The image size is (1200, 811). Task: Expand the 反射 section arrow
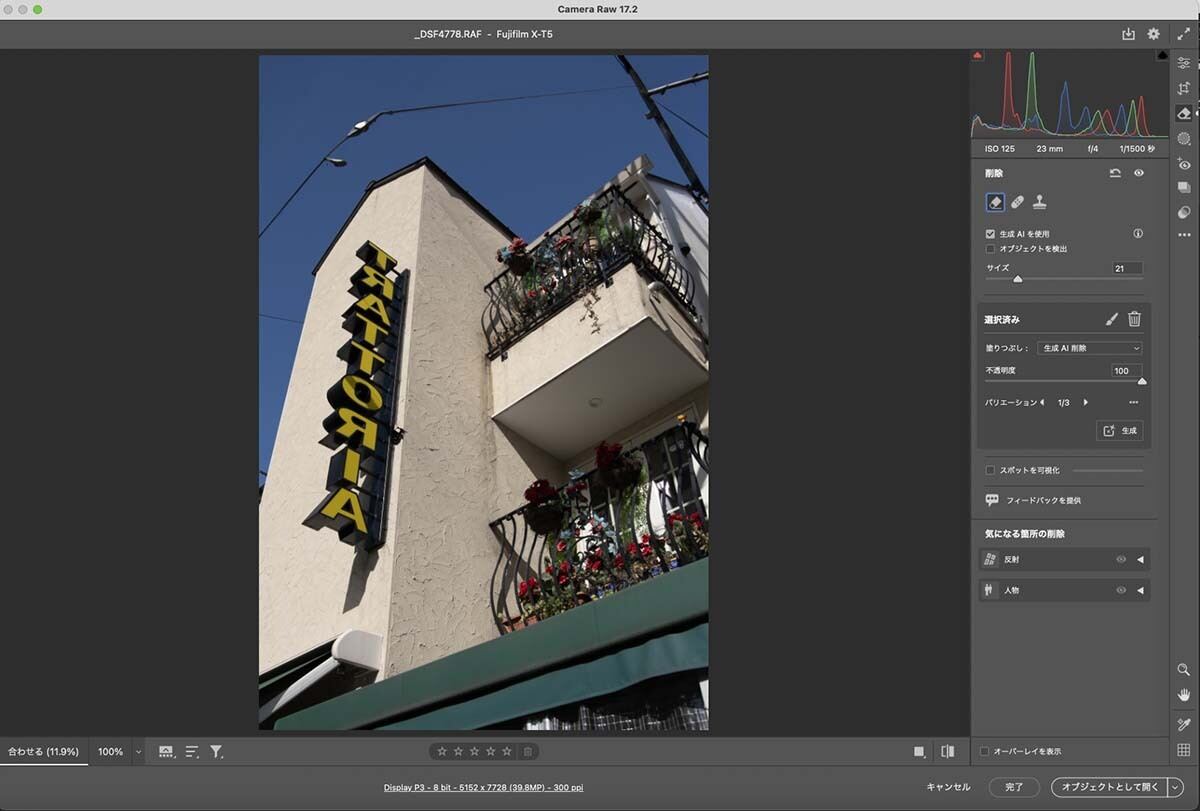pos(1140,560)
